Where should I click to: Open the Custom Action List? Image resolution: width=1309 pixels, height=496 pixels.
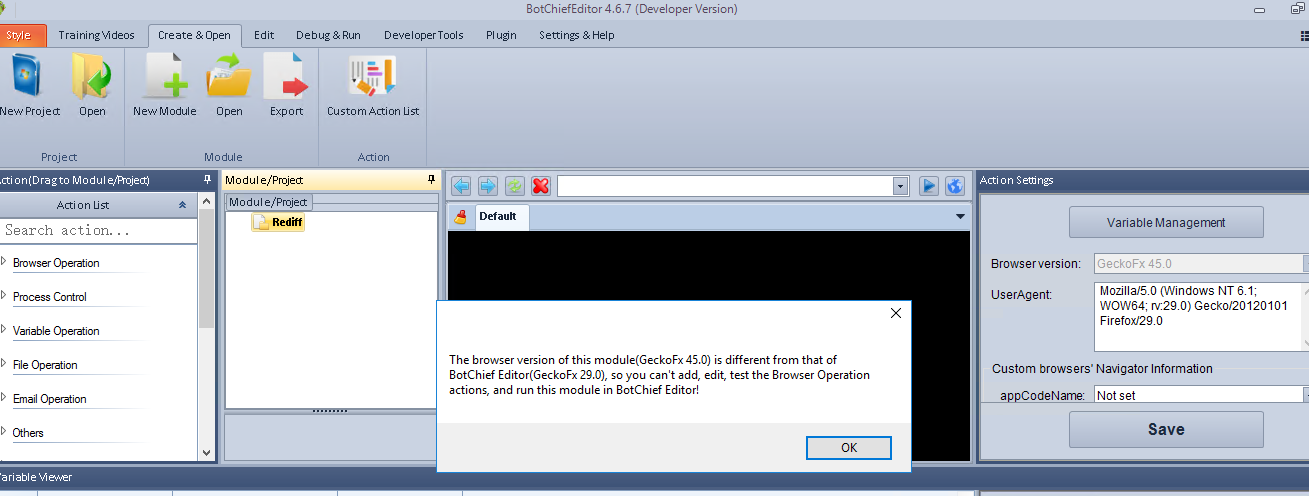pyautogui.click(x=373, y=77)
